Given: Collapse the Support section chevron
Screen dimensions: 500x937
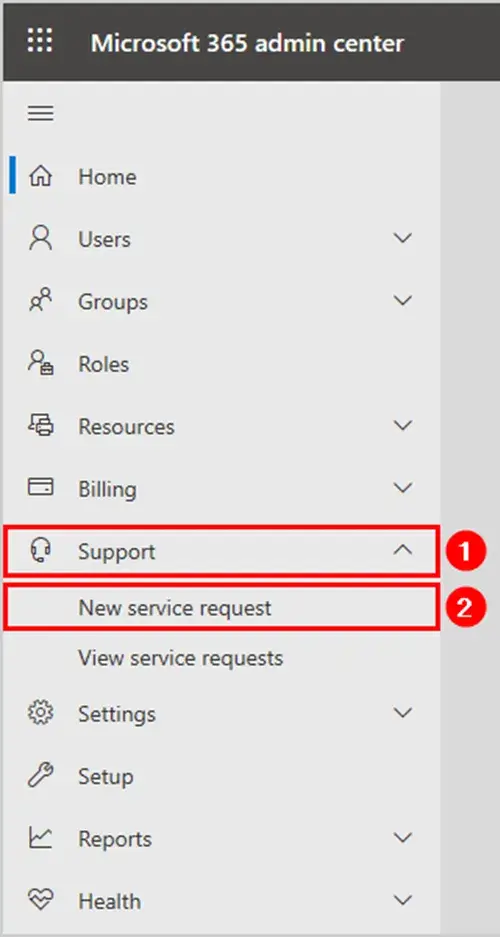Looking at the screenshot, I should coord(403,550).
